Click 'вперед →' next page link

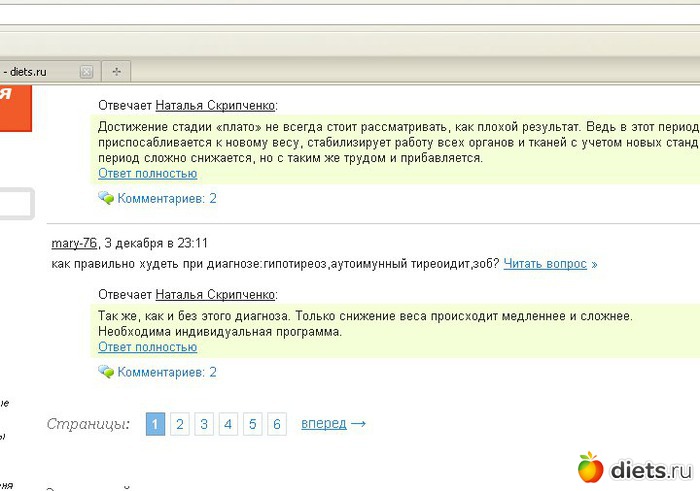(333, 424)
